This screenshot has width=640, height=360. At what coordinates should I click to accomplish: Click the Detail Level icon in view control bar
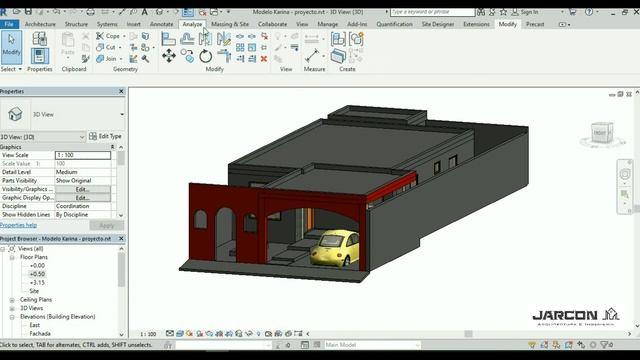point(170,333)
